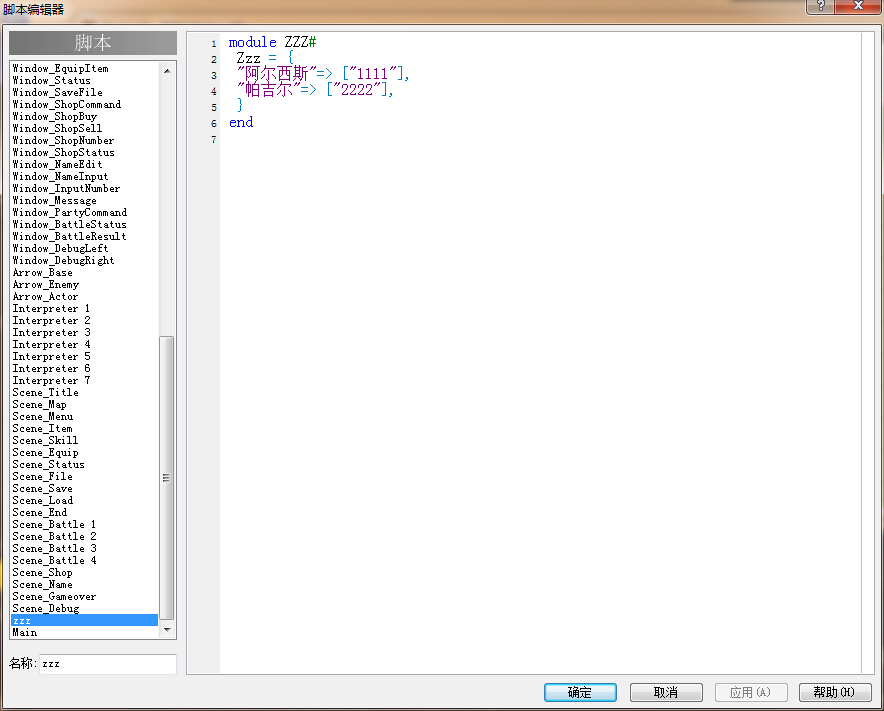Click the script list scroll up arrow
The height and width of the screenshot is (711, 884).
click(167, 70)
